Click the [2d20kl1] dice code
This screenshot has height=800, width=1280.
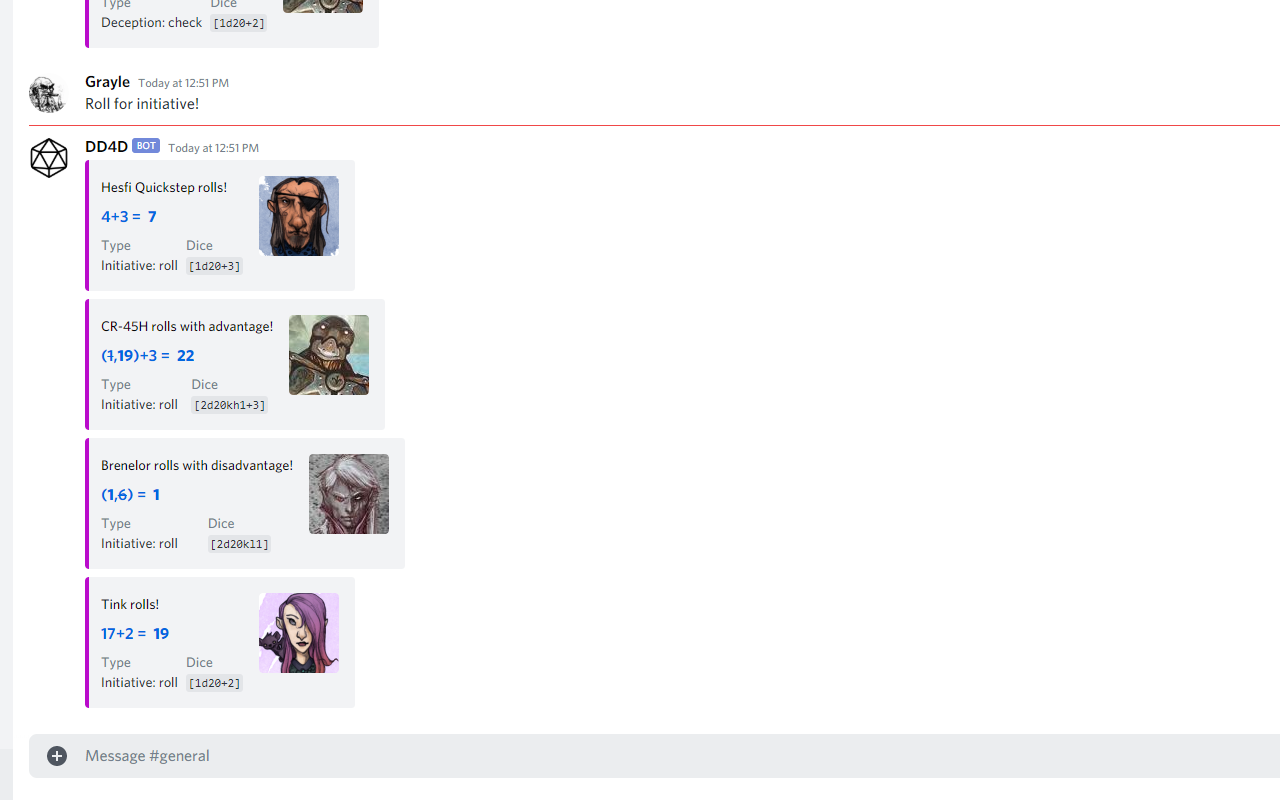[239, 544]
